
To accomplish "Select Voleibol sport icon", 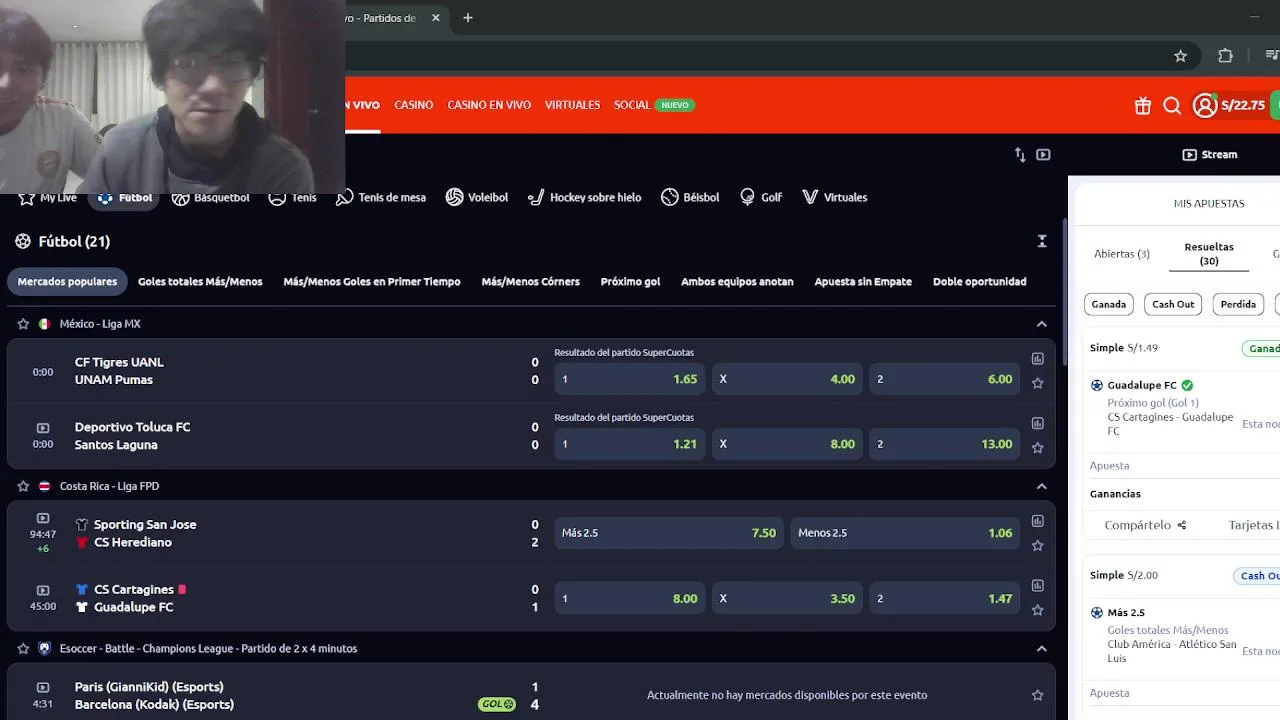I will point(477,197).
